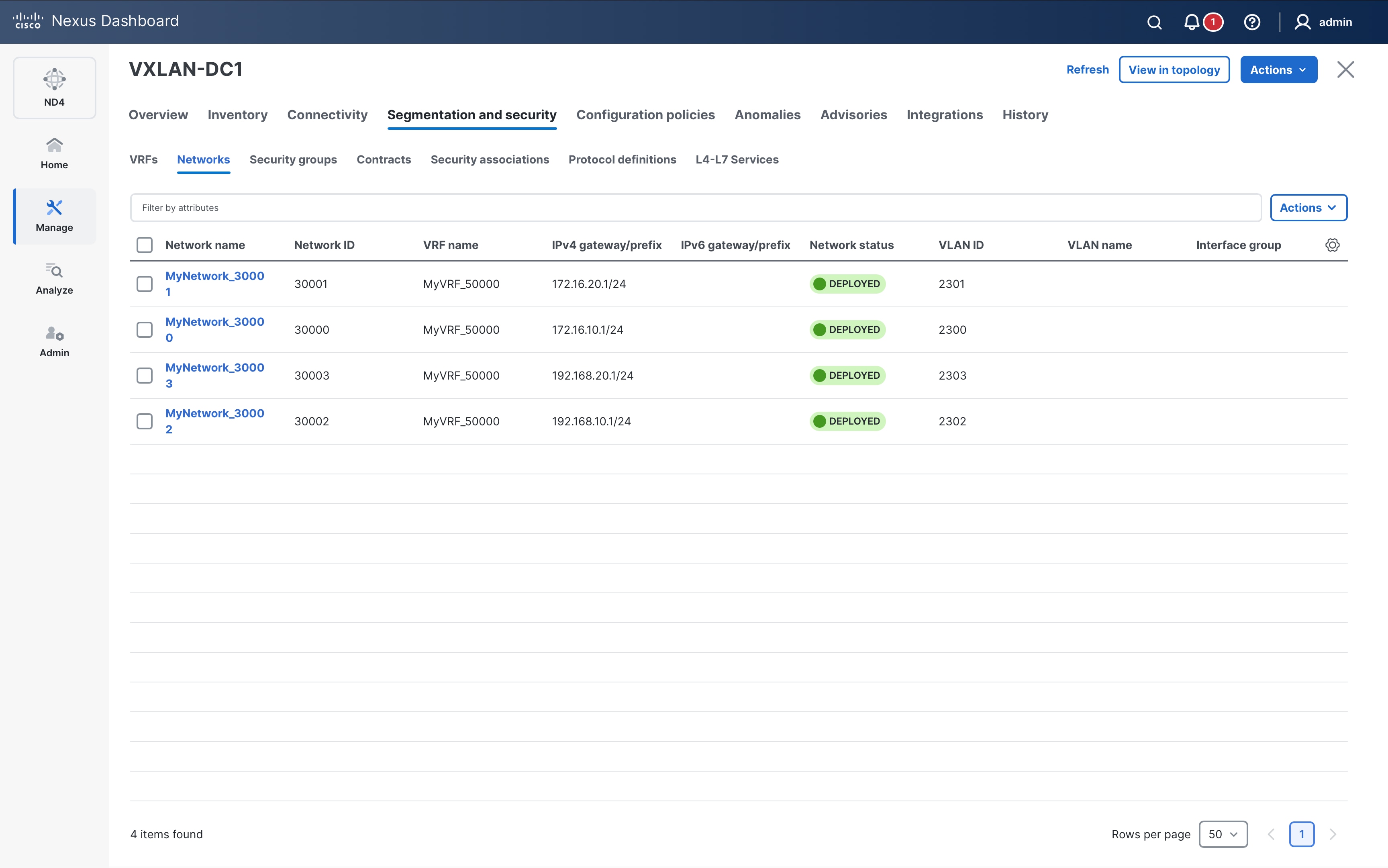Viewport: 1388px width, 868px height.
Task: Go to previous page arrow
Action: [x=1271, y=834]
